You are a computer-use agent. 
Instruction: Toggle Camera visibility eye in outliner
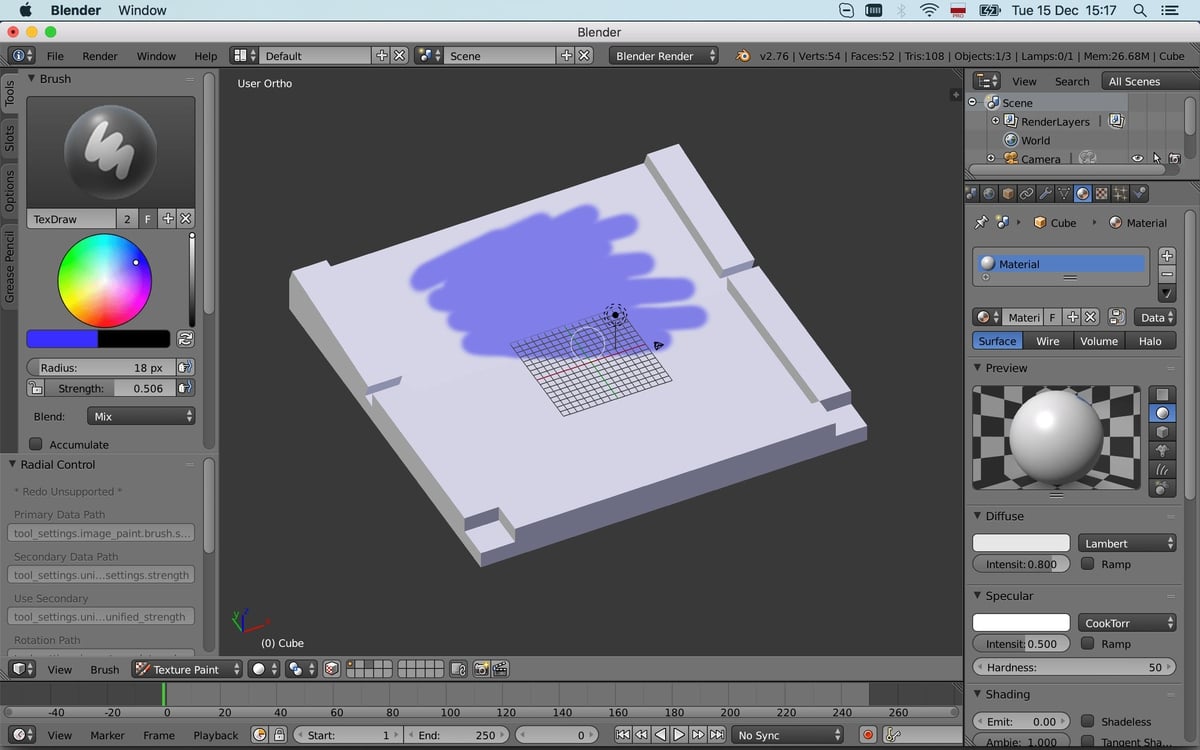click(1137, 159)
